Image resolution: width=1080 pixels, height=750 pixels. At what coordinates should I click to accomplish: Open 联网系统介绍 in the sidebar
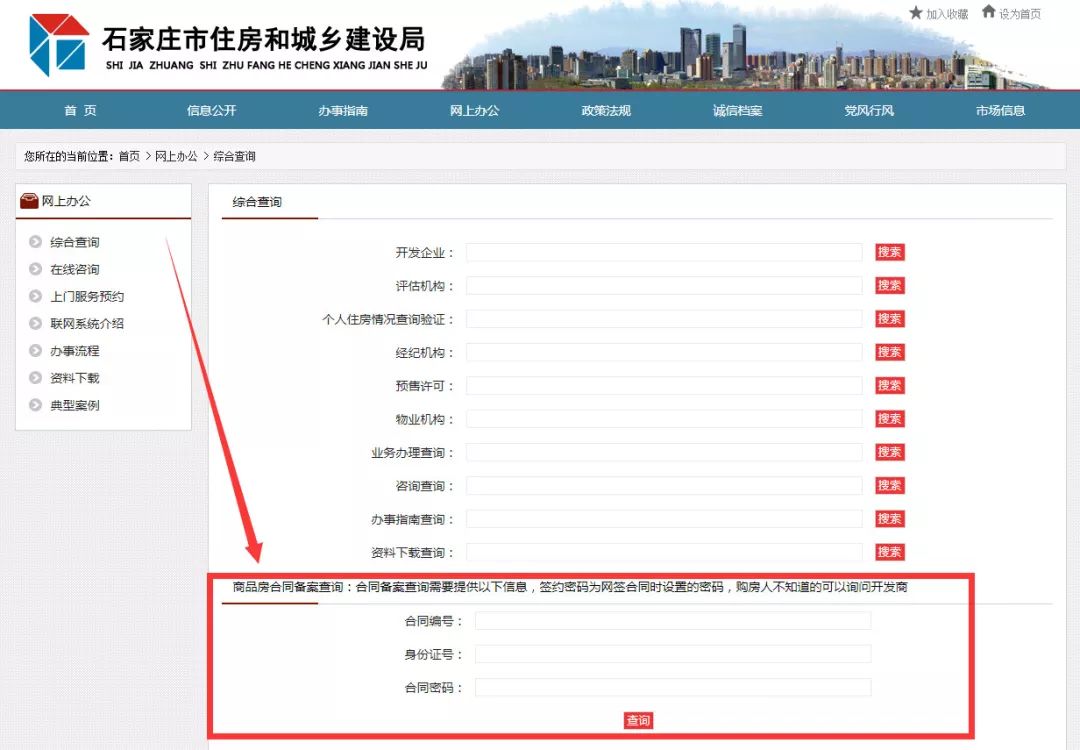click(x=87, y=324)
